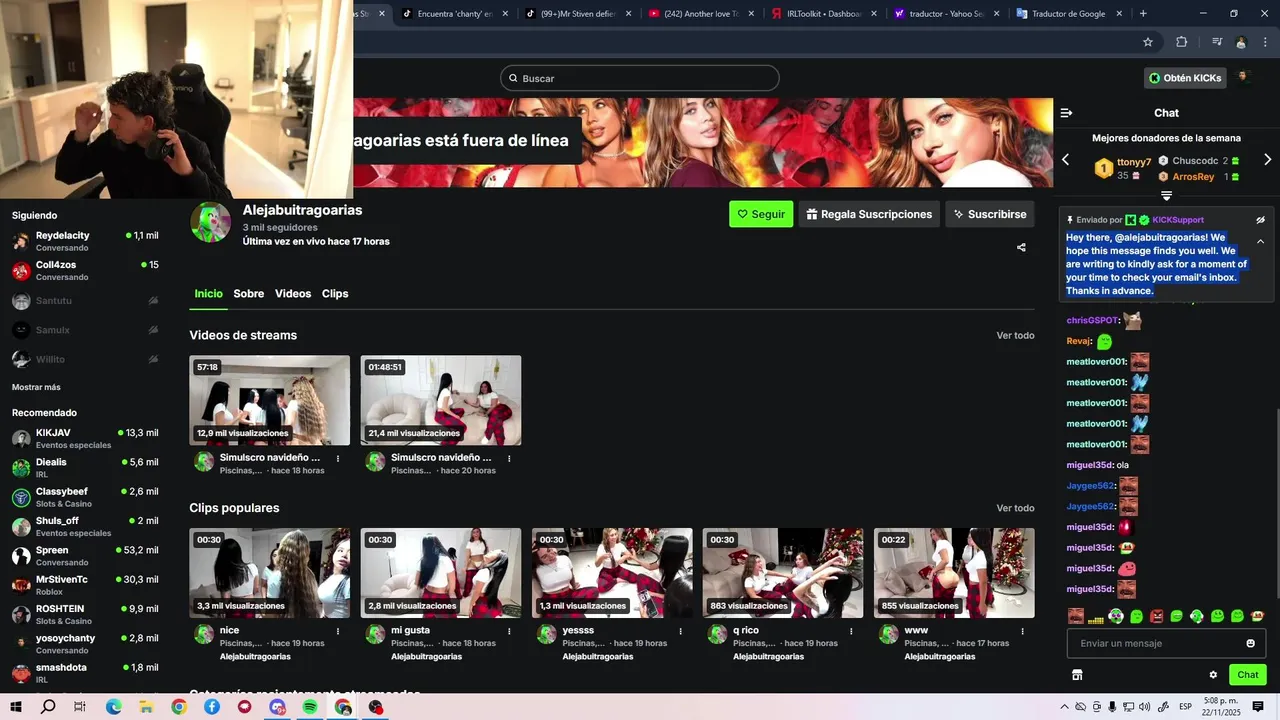The image size is (1280, 720).
Task: Show next top donors with right arrow
Action: tap(1268, 160)
